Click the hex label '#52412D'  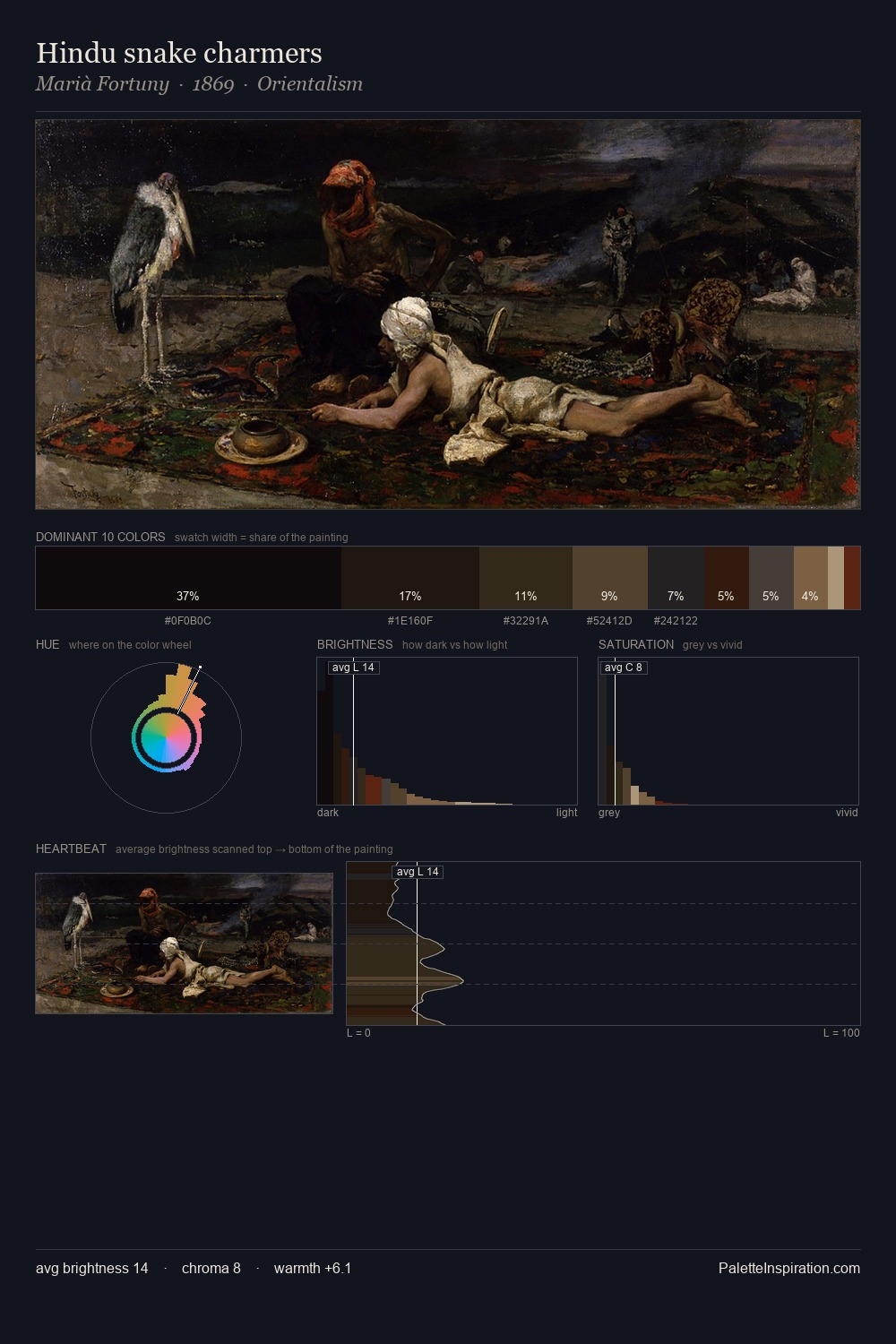click(609, 620)
